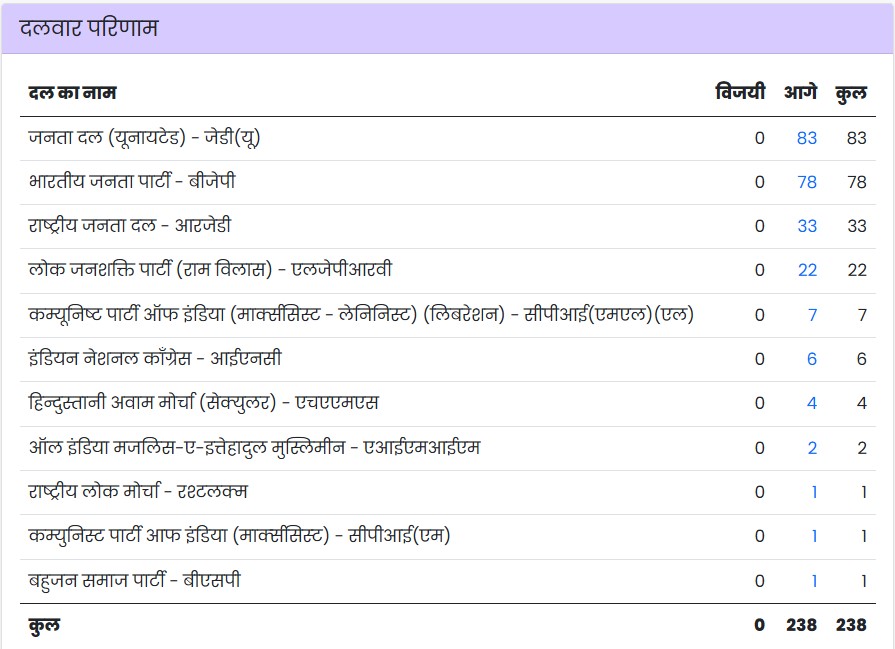Click the bold कुल label in the footer row
The height and width of the screenshot is (649, 895).
coord(44,624)
